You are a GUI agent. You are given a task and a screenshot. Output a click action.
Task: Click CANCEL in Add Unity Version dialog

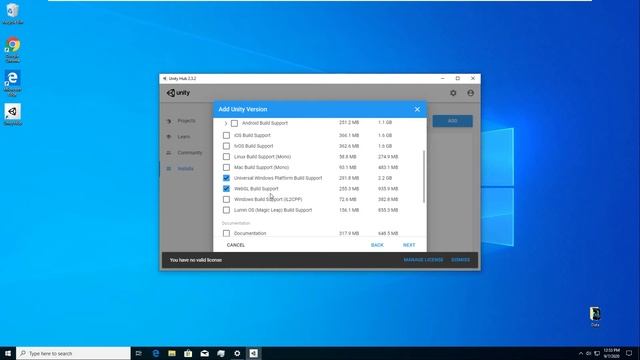(236, 245)
